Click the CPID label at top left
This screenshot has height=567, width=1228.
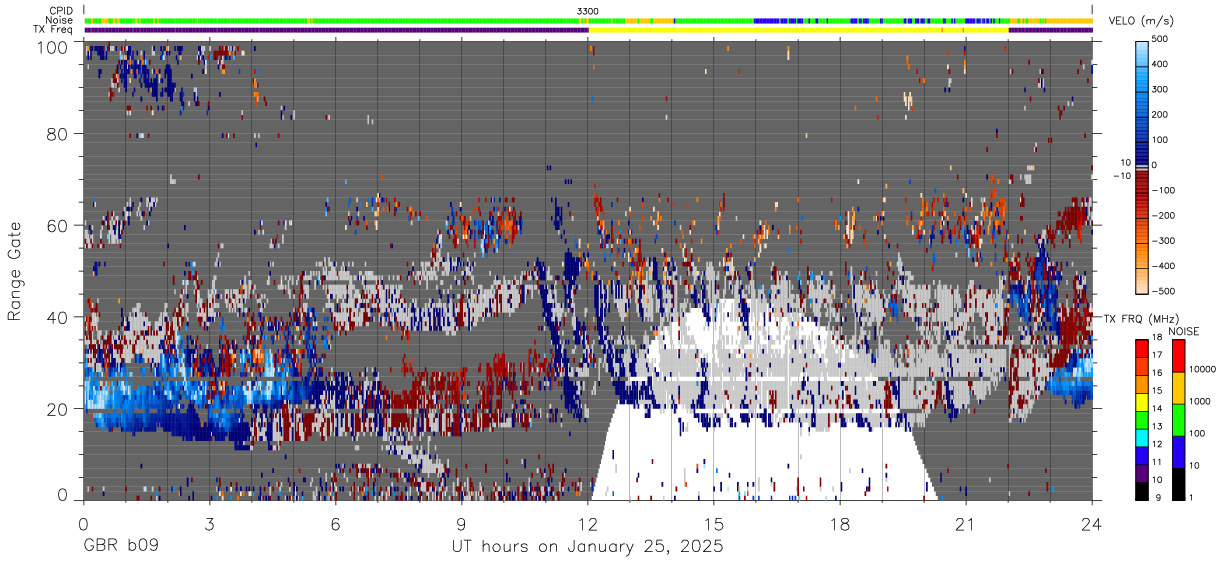pos(63,10)
